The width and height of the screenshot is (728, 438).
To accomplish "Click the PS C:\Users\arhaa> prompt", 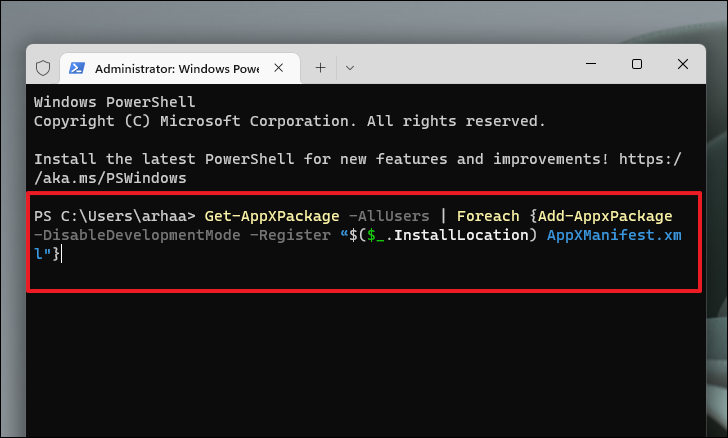I will coord(115,216).
